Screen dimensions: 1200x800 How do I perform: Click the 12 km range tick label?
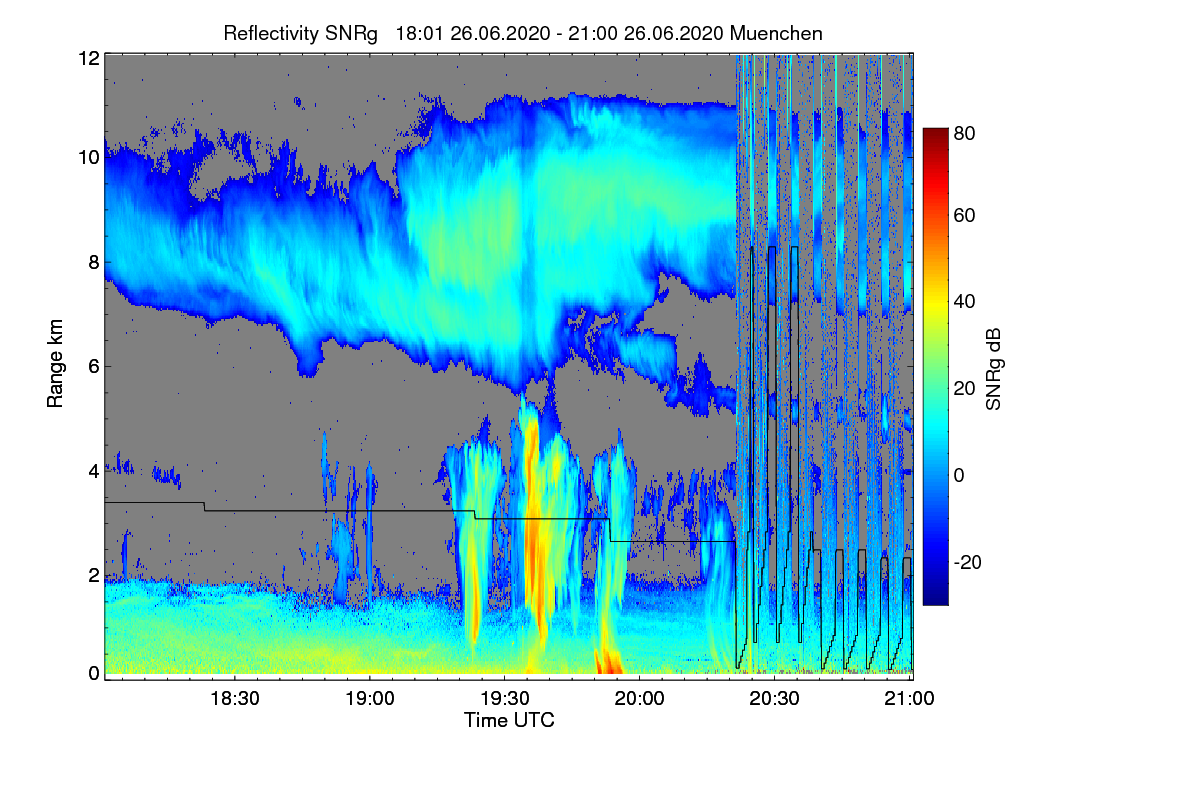point(89,58)
